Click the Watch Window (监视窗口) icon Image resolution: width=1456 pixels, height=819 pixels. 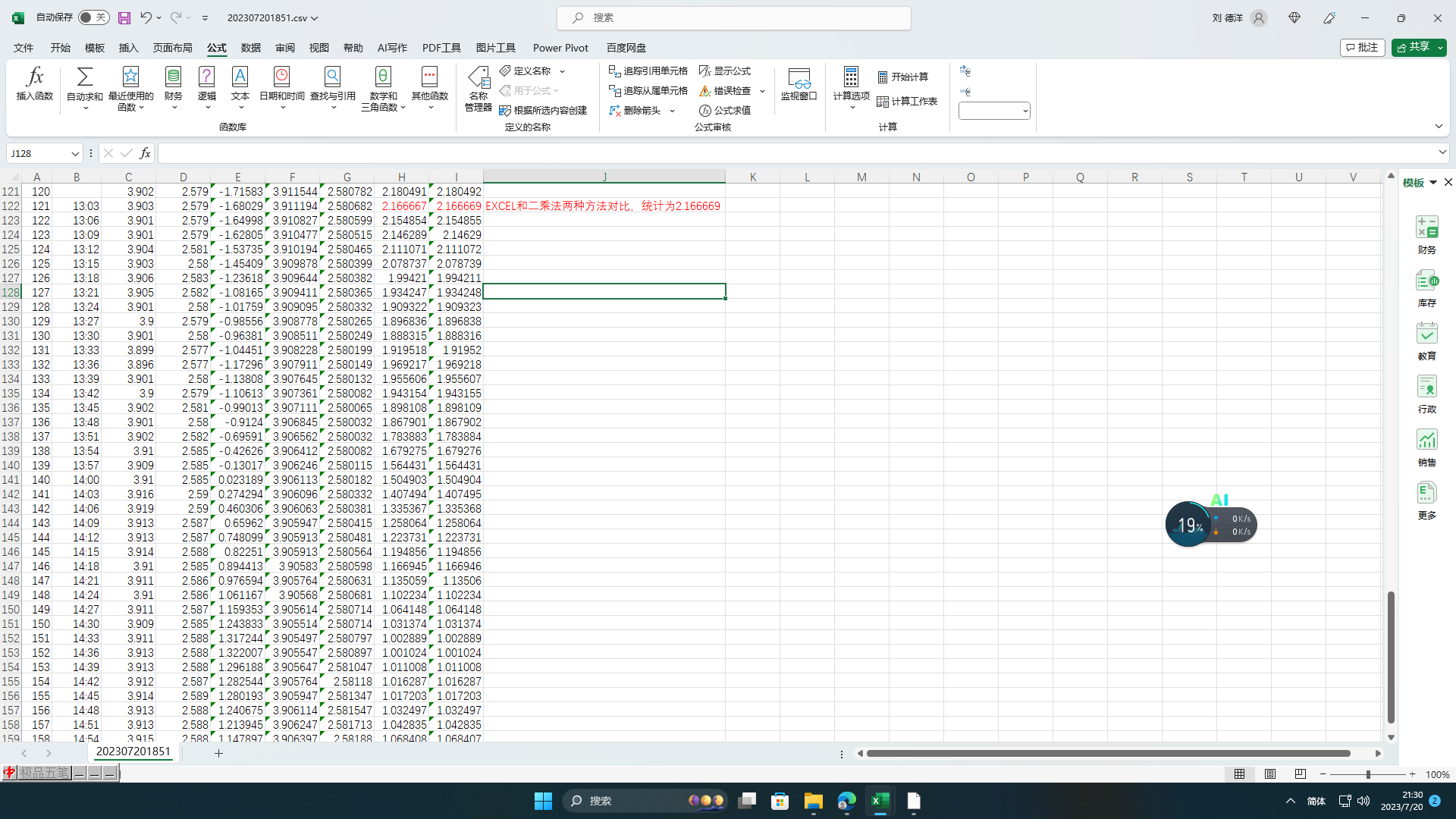pyautogui.click(x=799, y=83)
